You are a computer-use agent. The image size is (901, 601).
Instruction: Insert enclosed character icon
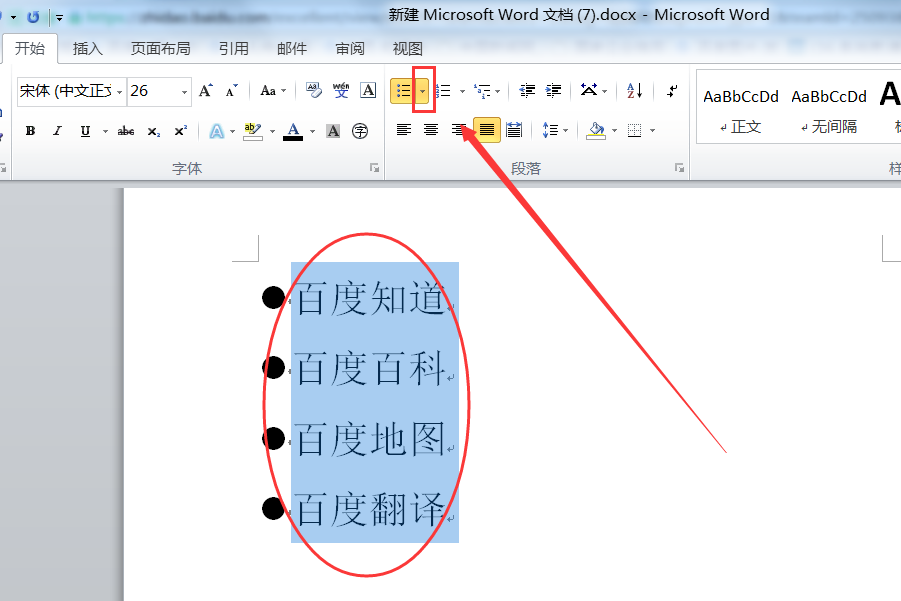point(360,131)
